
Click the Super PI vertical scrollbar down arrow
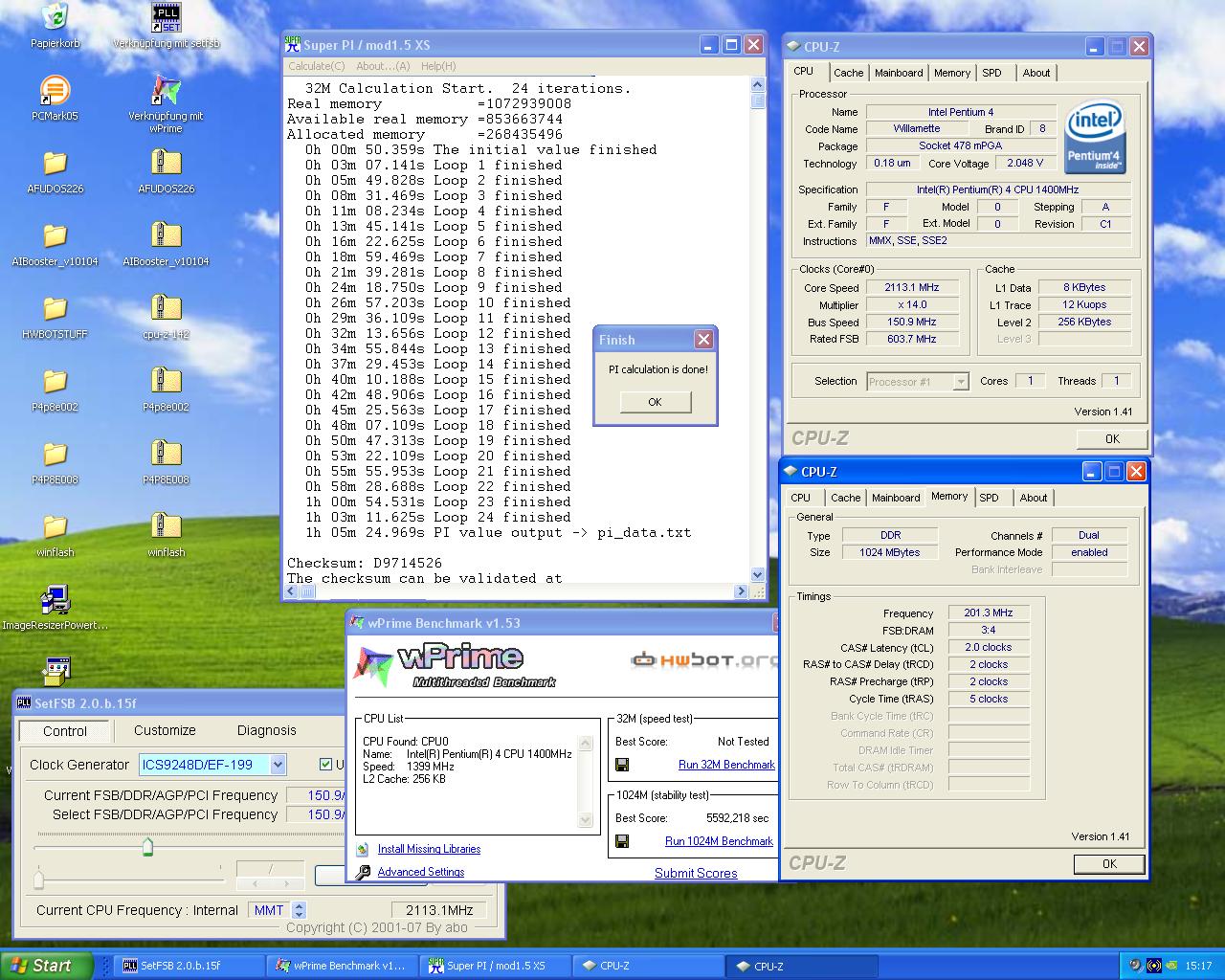tap(758, 575)
